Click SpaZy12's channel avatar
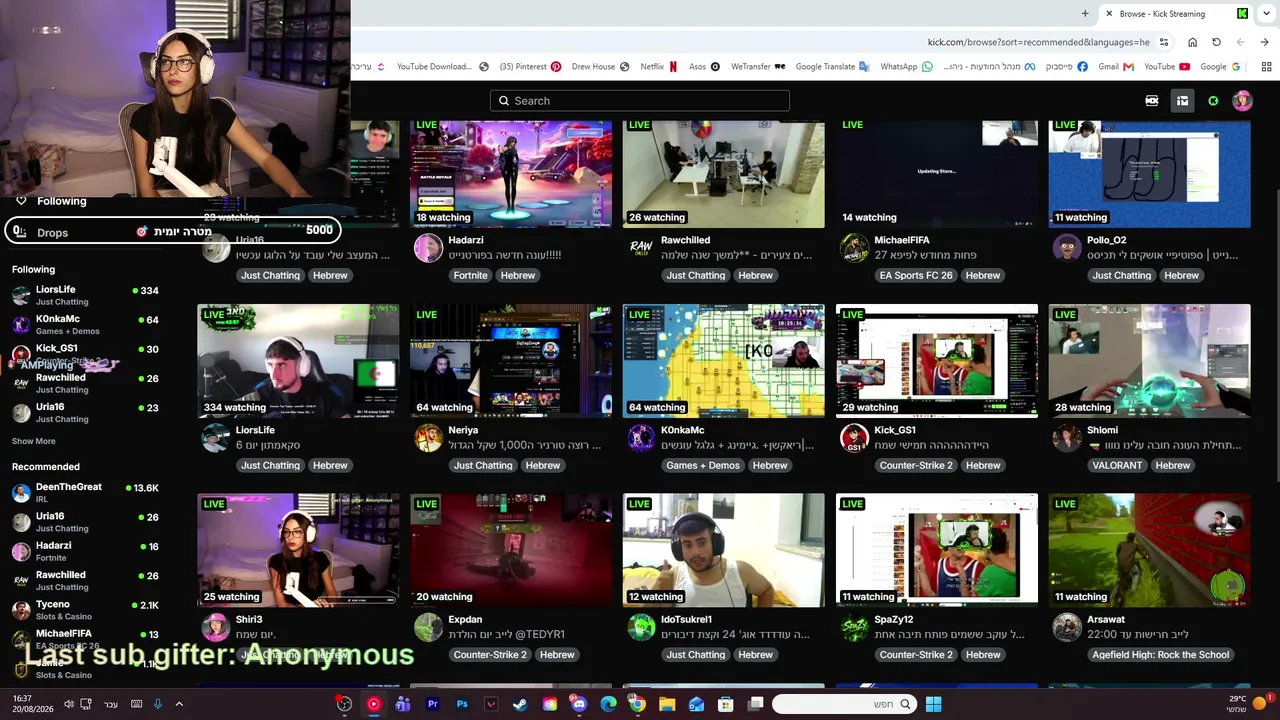The height and width of the screenshot is (720, 1280). coord(854,627)
